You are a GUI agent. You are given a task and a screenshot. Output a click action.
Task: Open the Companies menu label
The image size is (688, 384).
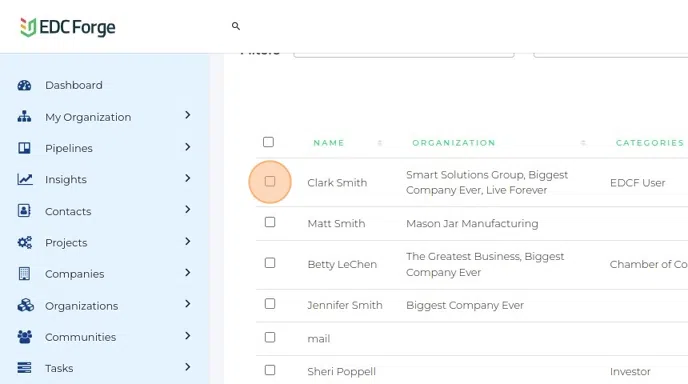[x=75, y=274]
